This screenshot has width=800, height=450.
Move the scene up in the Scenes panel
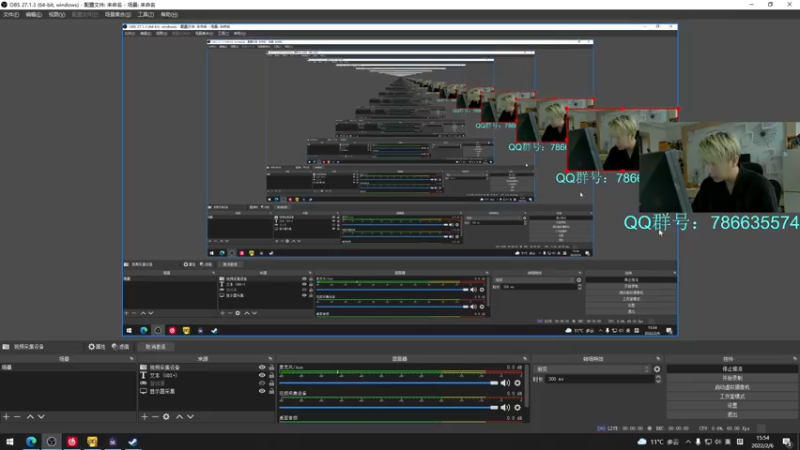[30, 417]
